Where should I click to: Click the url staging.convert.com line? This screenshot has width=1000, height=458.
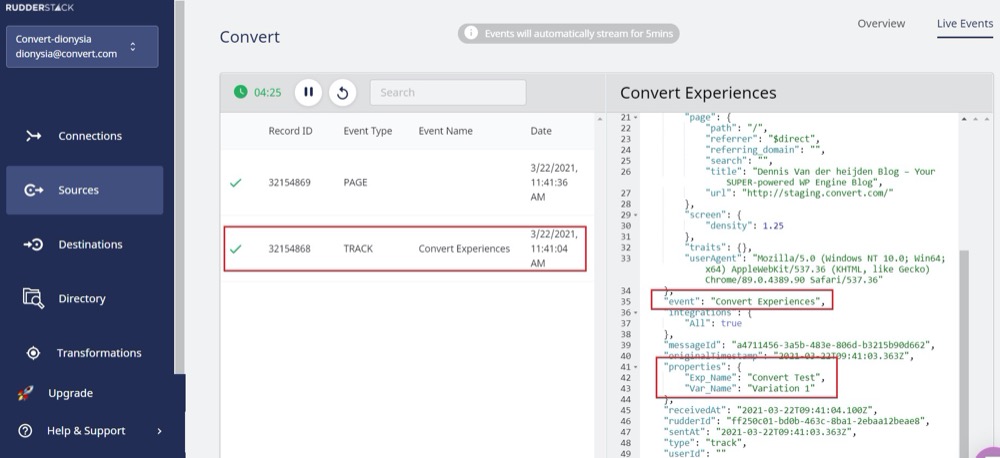pos(800,193)
